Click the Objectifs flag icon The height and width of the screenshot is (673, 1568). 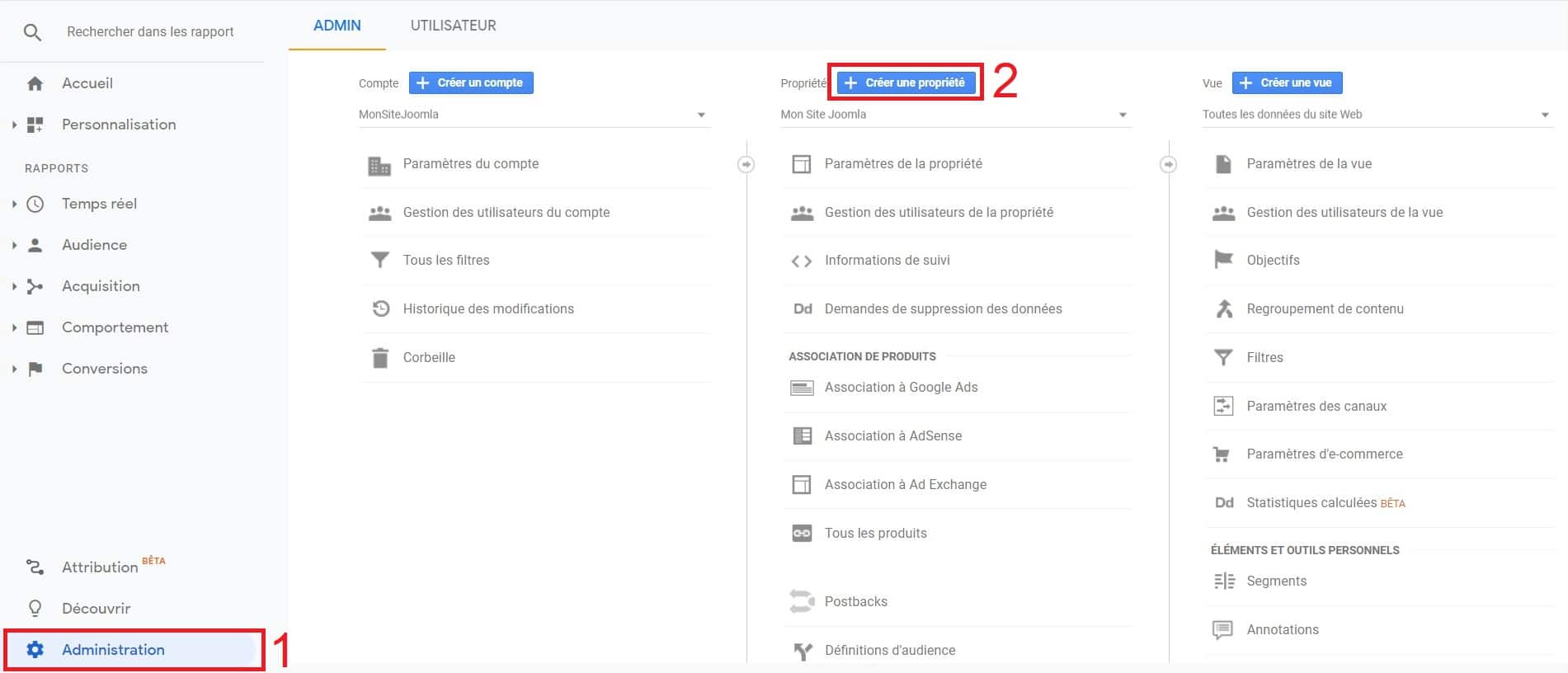(1223, 261)
